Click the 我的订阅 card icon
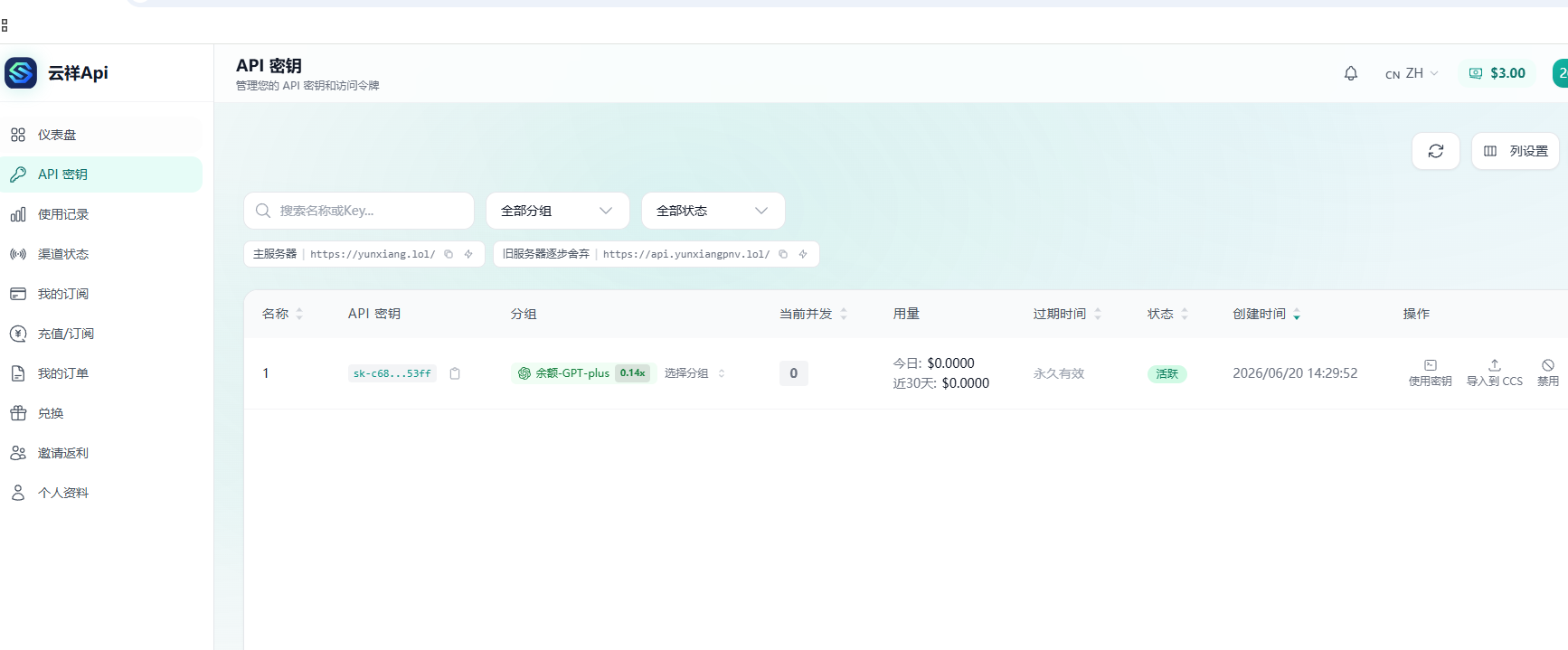The image size is (1568, 650). click(18, 294)
